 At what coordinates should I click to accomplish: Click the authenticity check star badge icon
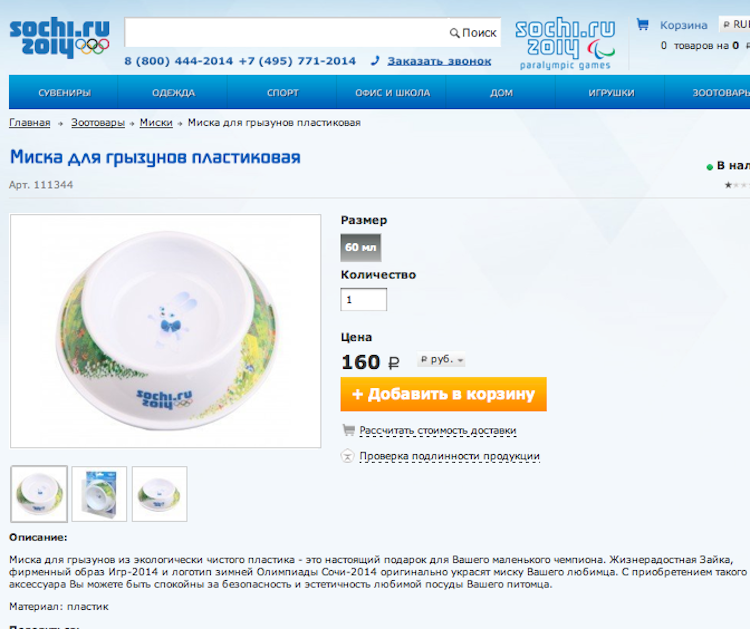click(x=347, y=456)
